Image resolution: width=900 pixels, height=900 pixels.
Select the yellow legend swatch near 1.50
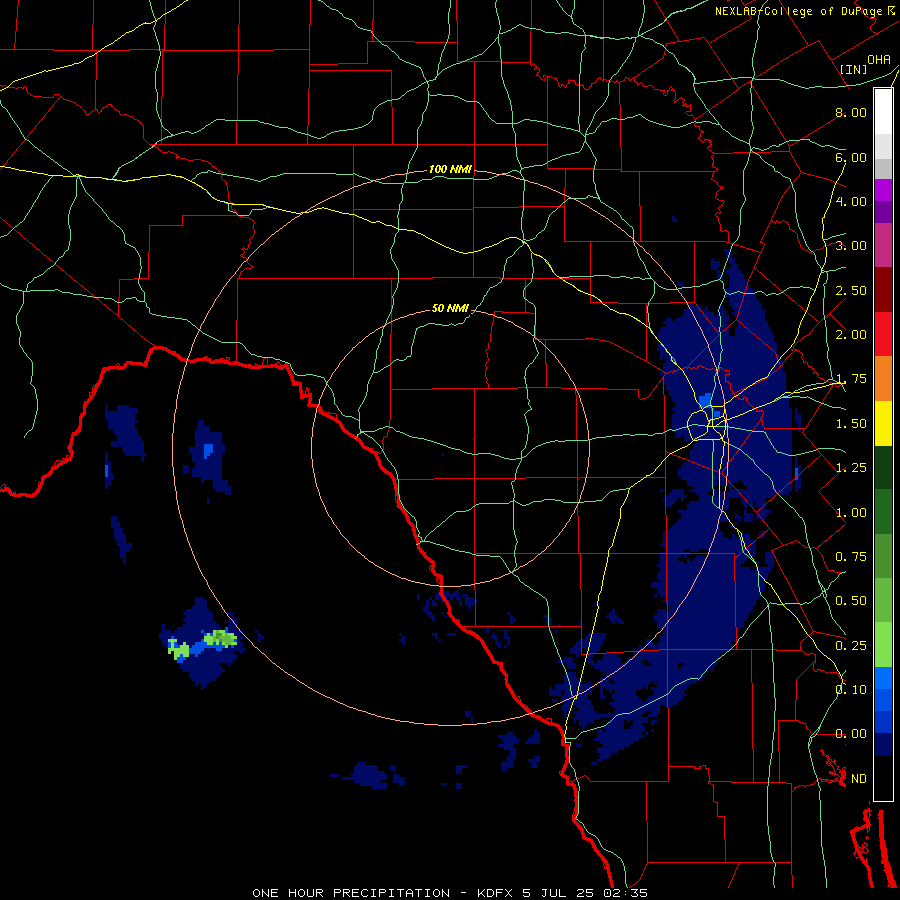coord(883,423)
